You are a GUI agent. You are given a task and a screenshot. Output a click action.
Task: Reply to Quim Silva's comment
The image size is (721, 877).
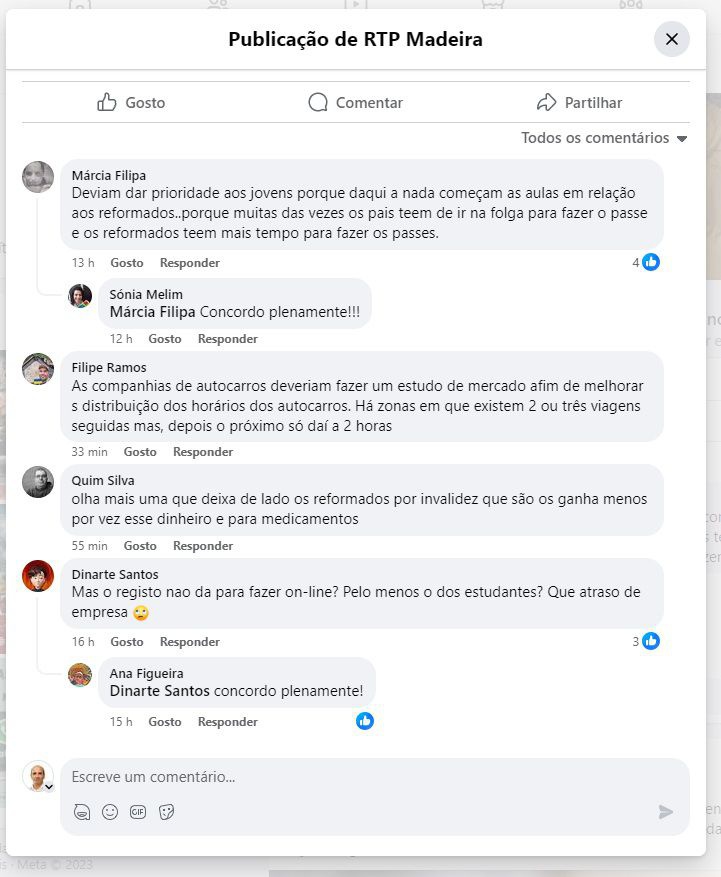[x=202, y=546]
